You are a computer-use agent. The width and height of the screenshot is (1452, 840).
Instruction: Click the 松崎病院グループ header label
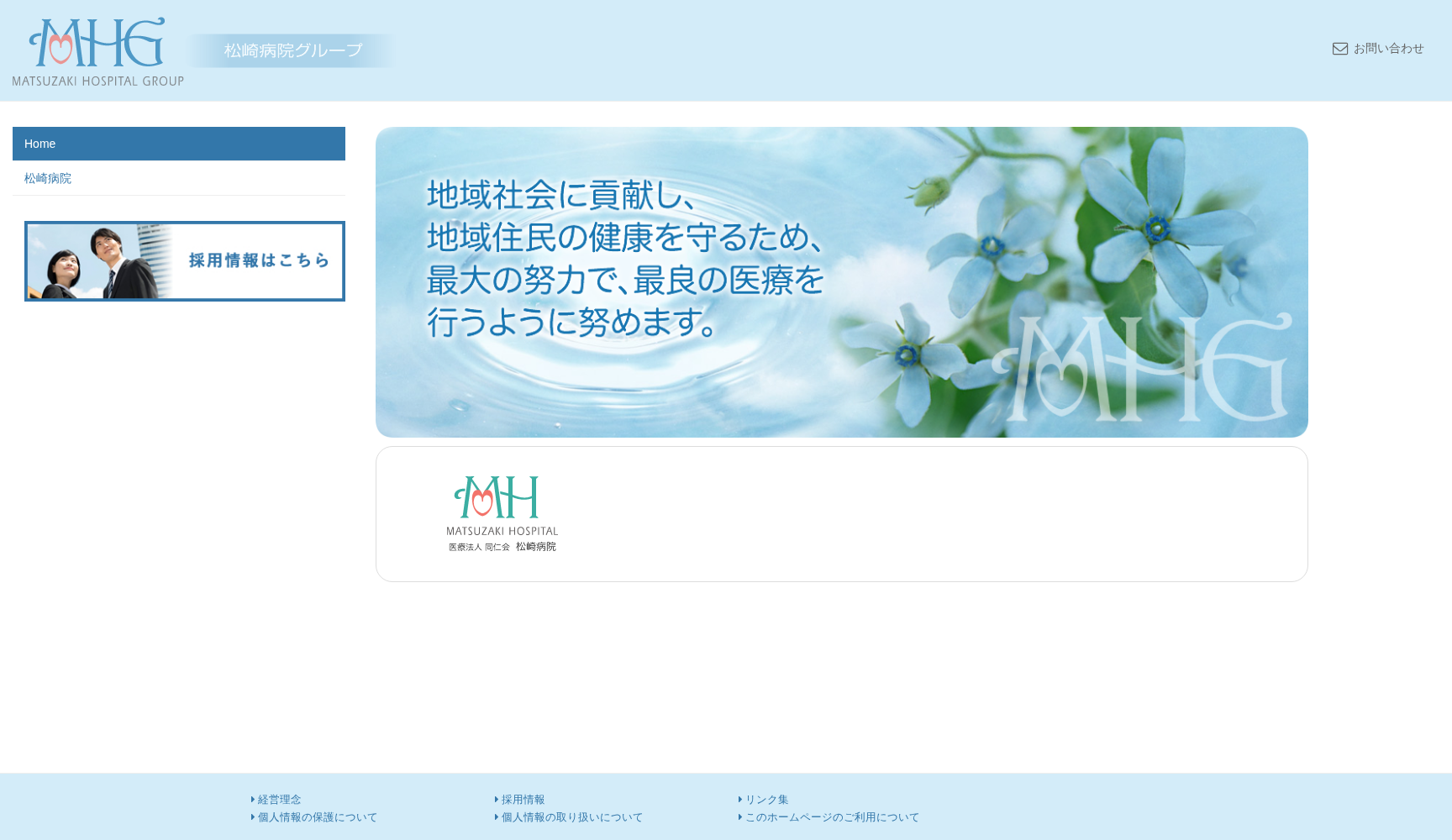pos(292,50)
